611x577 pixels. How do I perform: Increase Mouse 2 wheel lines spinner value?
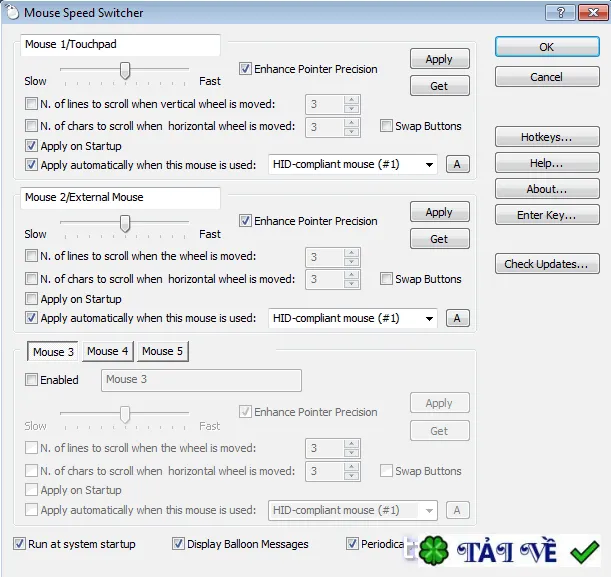[x=351, y=252]
